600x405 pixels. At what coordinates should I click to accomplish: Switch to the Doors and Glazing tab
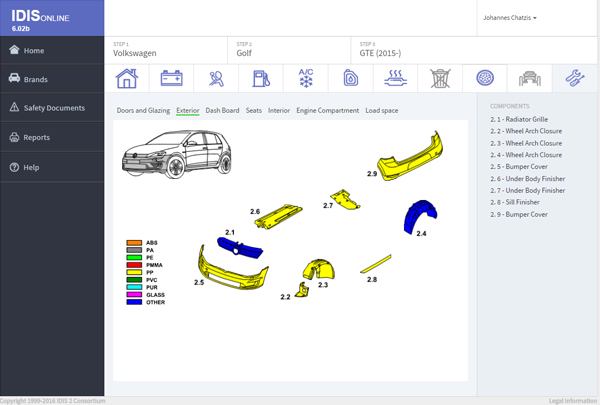coord(143,110)
